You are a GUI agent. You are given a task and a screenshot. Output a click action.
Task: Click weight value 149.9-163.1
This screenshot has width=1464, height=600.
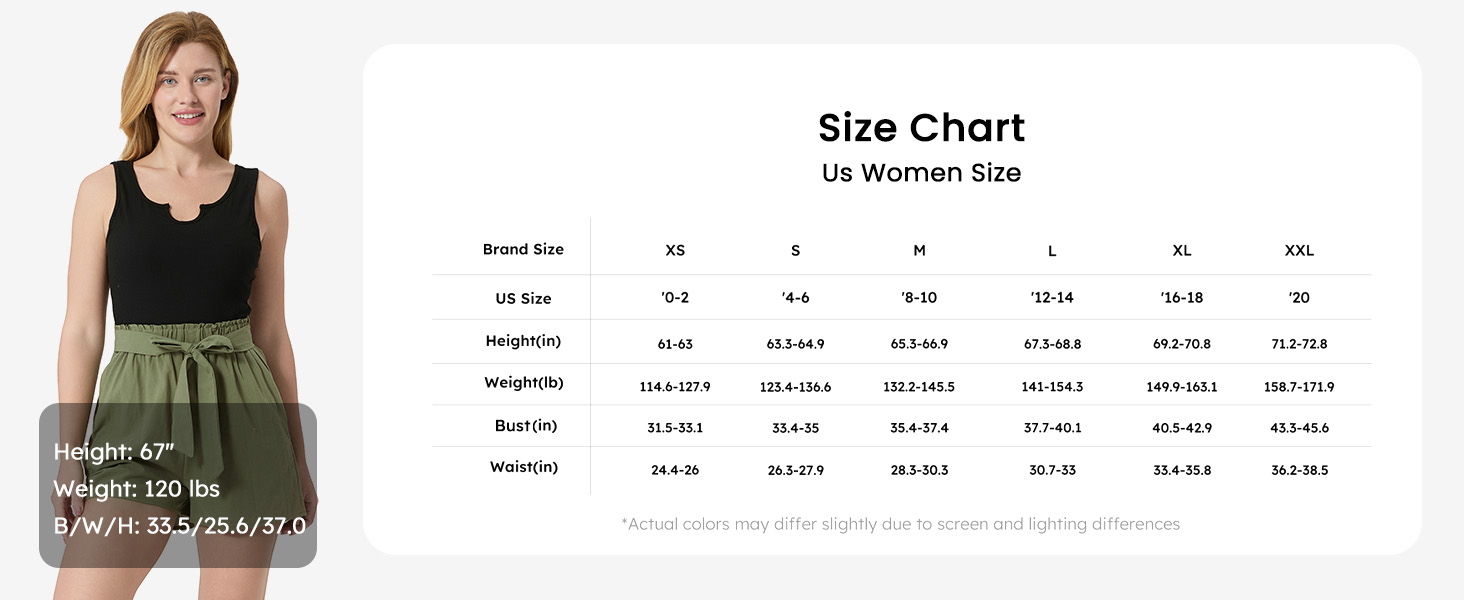click(1181, 387)
